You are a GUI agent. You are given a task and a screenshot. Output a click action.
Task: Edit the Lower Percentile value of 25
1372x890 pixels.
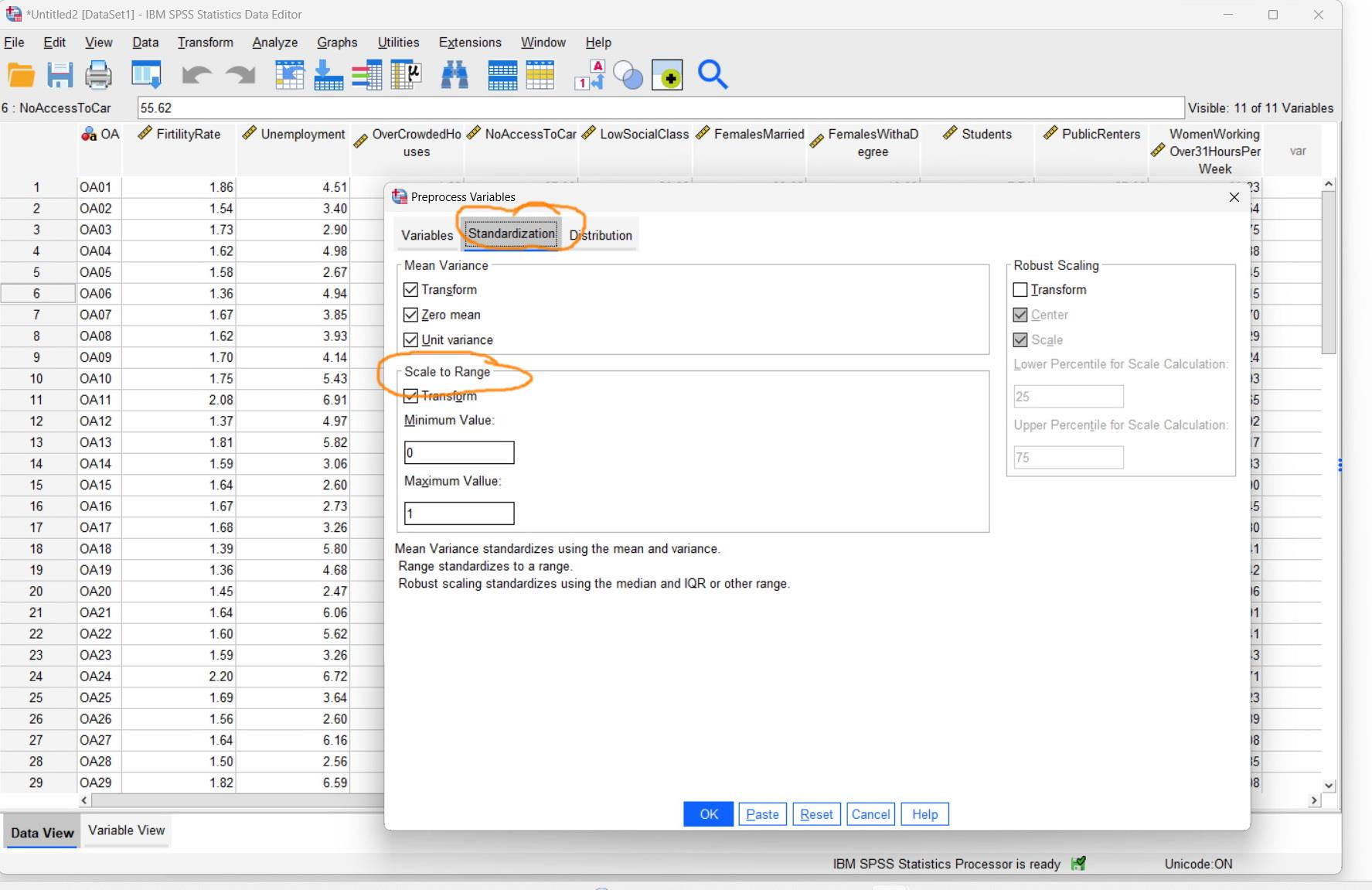(x=1067, y=396)
